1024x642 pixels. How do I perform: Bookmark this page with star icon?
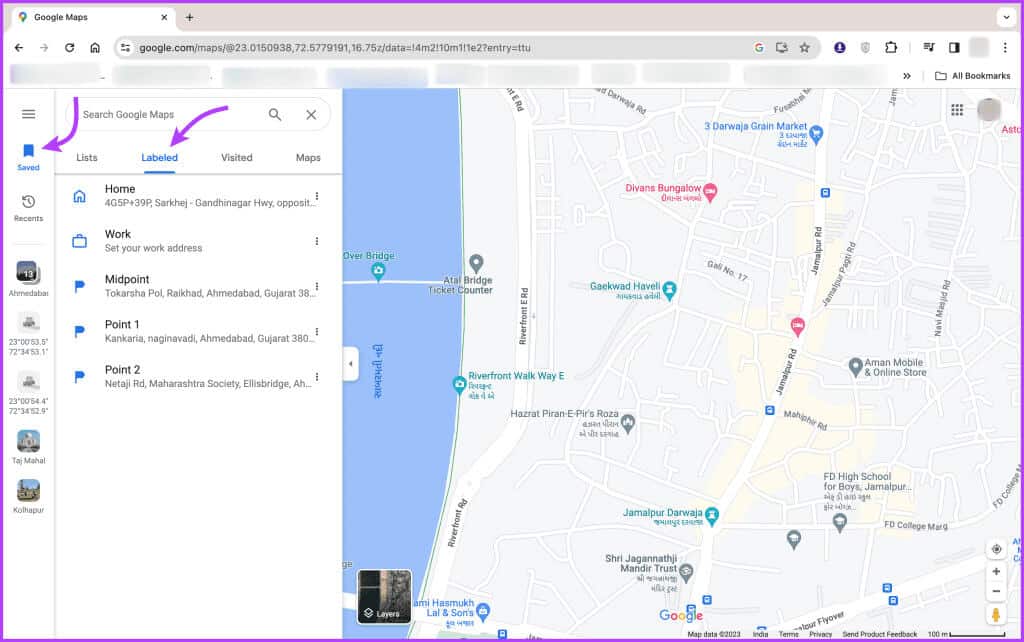click(805, 48)
